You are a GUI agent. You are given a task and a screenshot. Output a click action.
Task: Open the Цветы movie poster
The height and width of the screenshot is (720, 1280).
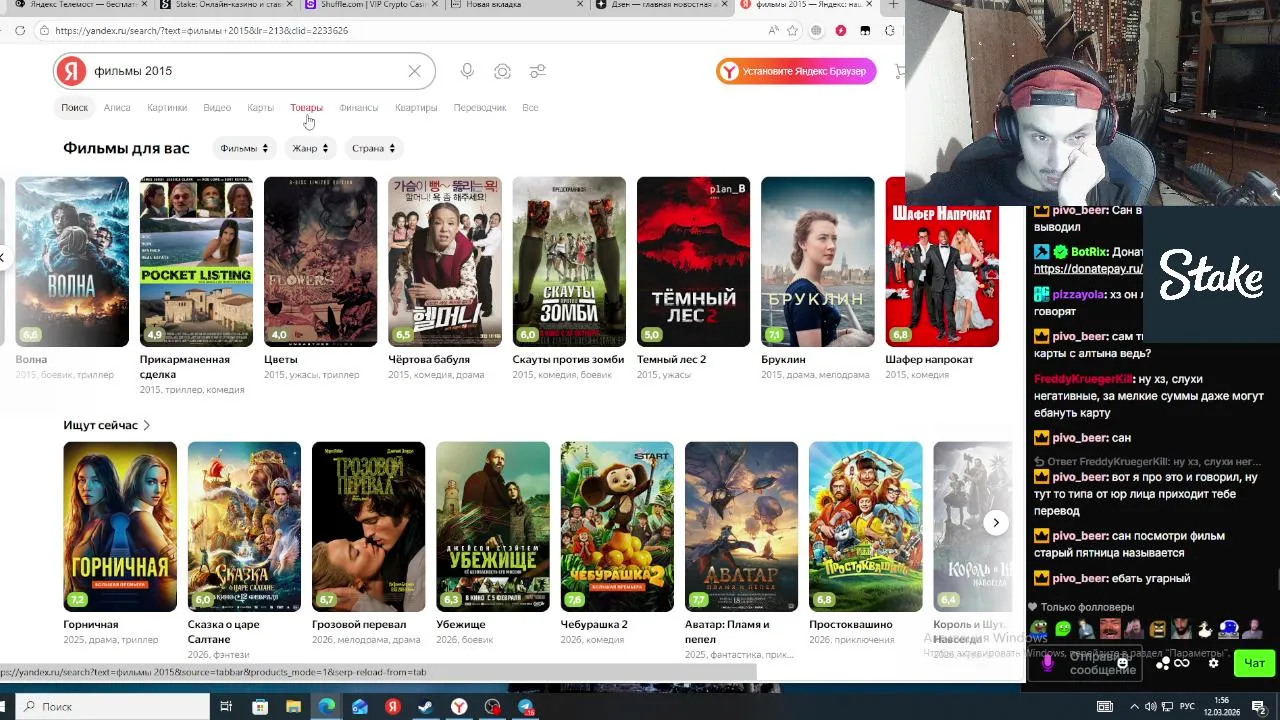320,262
